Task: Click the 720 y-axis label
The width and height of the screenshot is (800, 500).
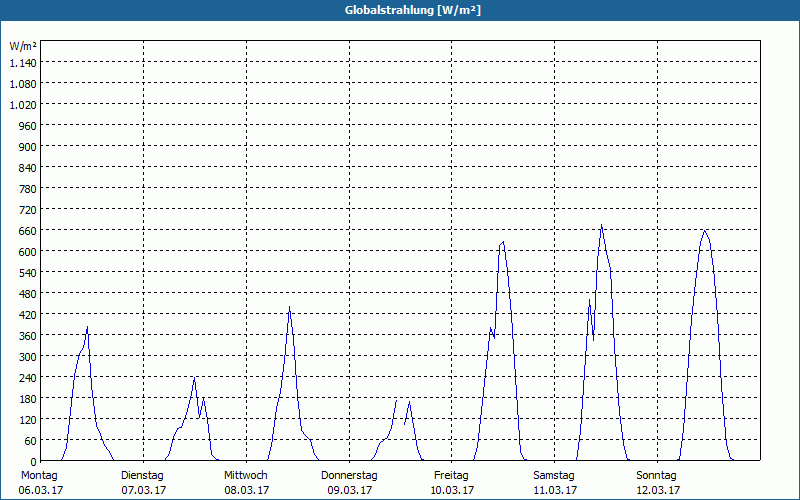Action: coord(28,210)
